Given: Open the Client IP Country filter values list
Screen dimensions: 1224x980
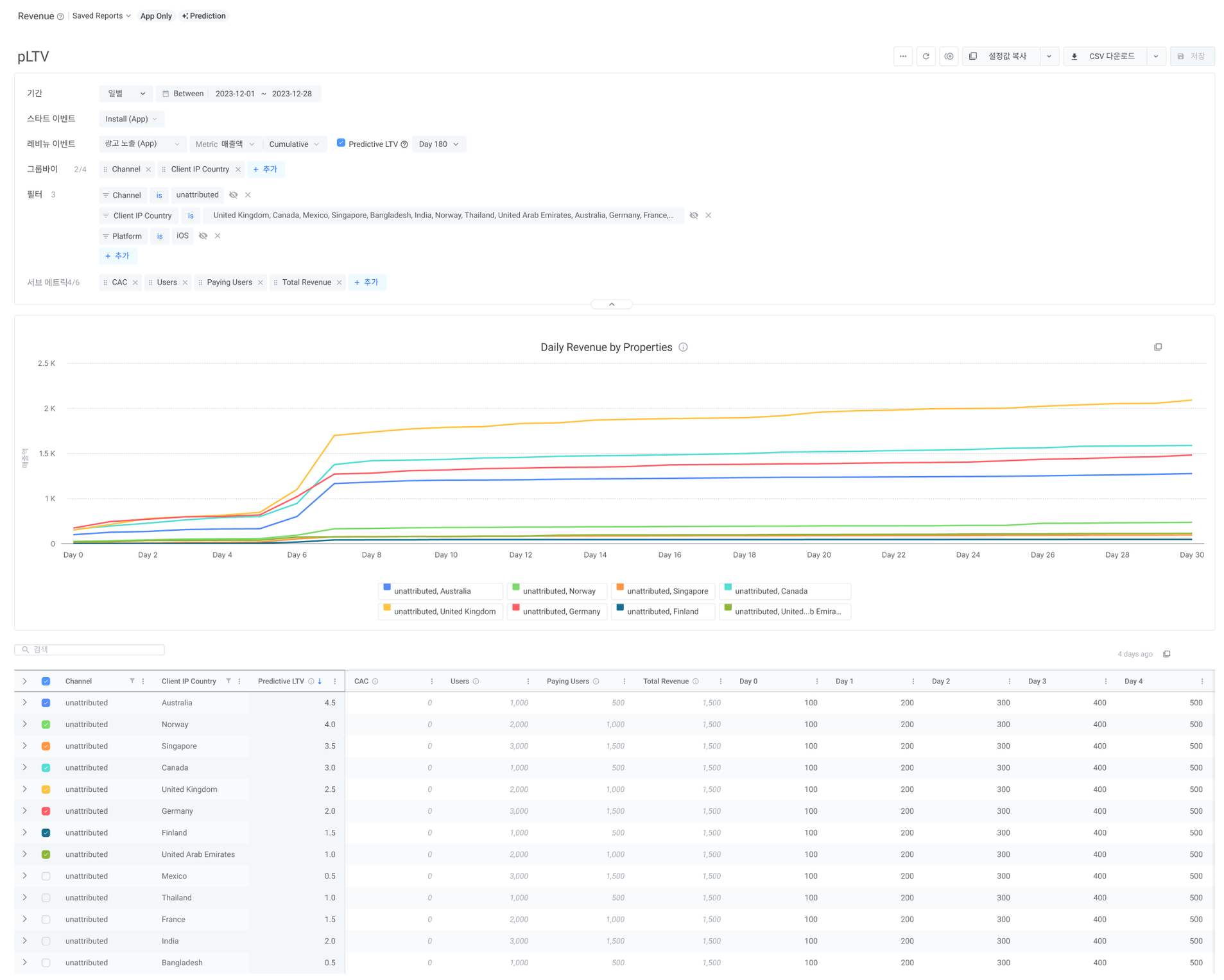Looking at the screenshot, I should pos(443,216).
